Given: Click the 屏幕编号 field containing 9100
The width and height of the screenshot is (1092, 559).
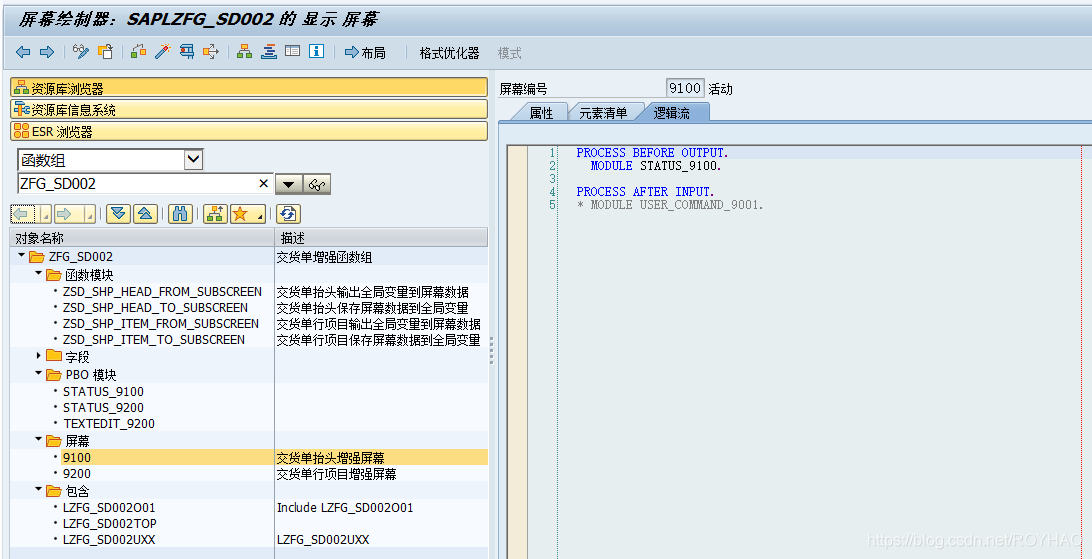Looking at the screenshot, I should pos(685,88).
